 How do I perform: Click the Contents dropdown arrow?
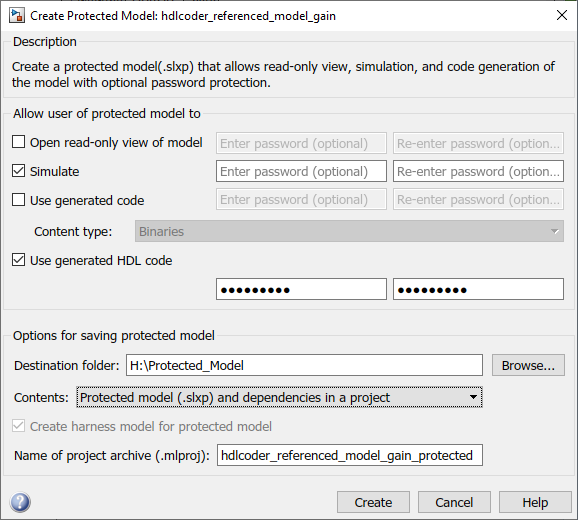[x=473, y=397]
